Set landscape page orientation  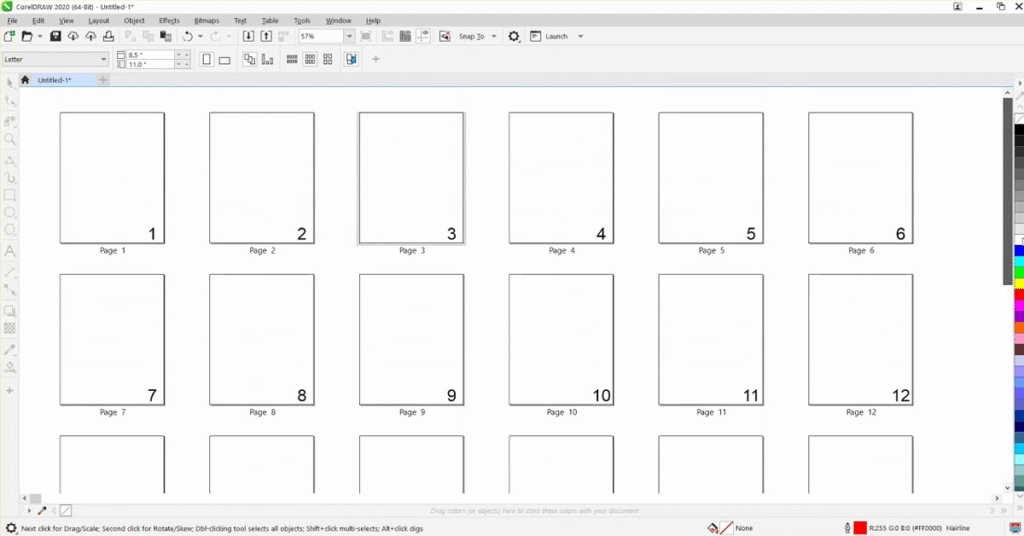pos(225,59)
